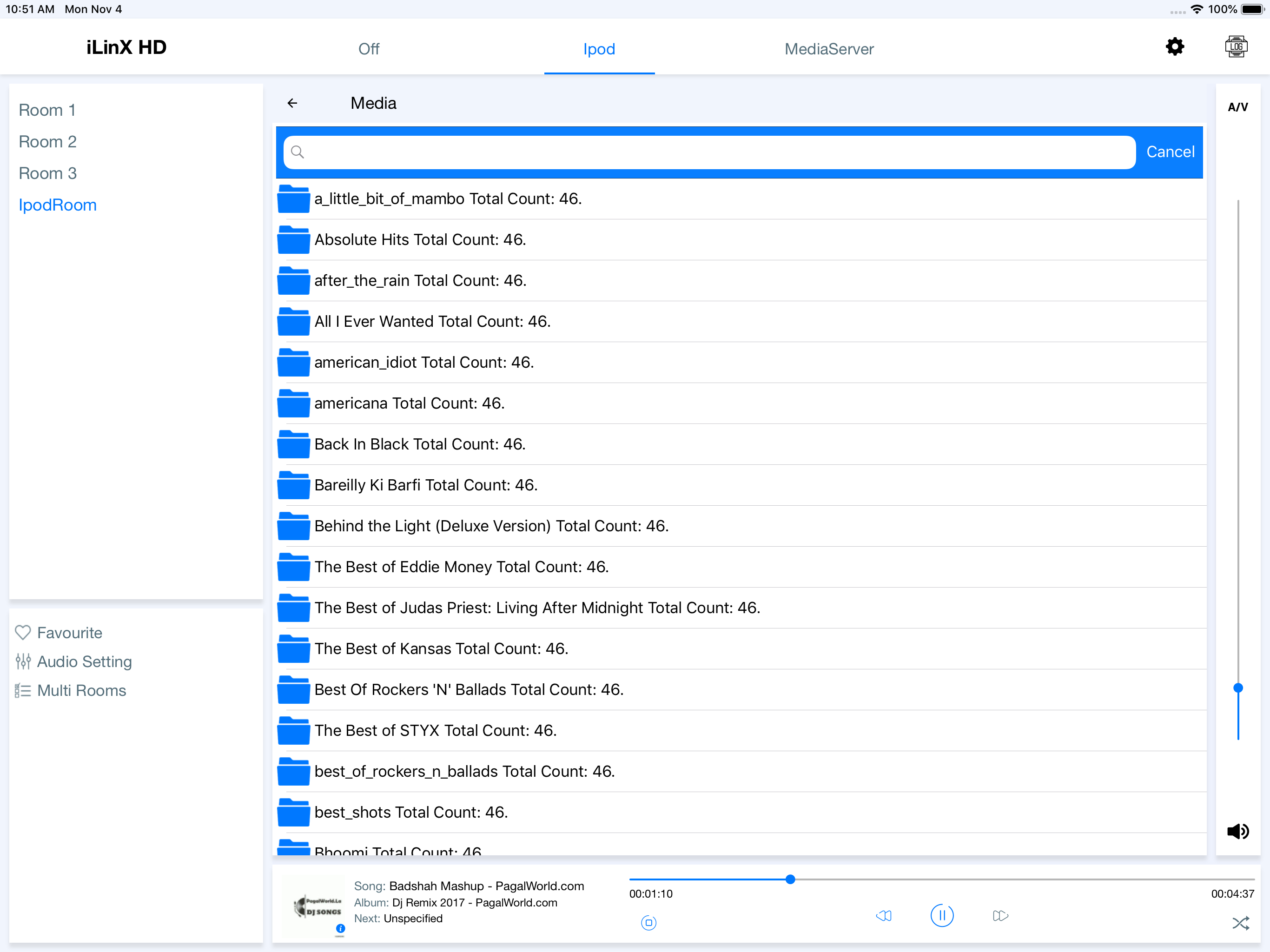The width and height of the screenshot is (1270, 952).
Task: Open Absolute Hits folder icon
Action: [x=293, y=239]
